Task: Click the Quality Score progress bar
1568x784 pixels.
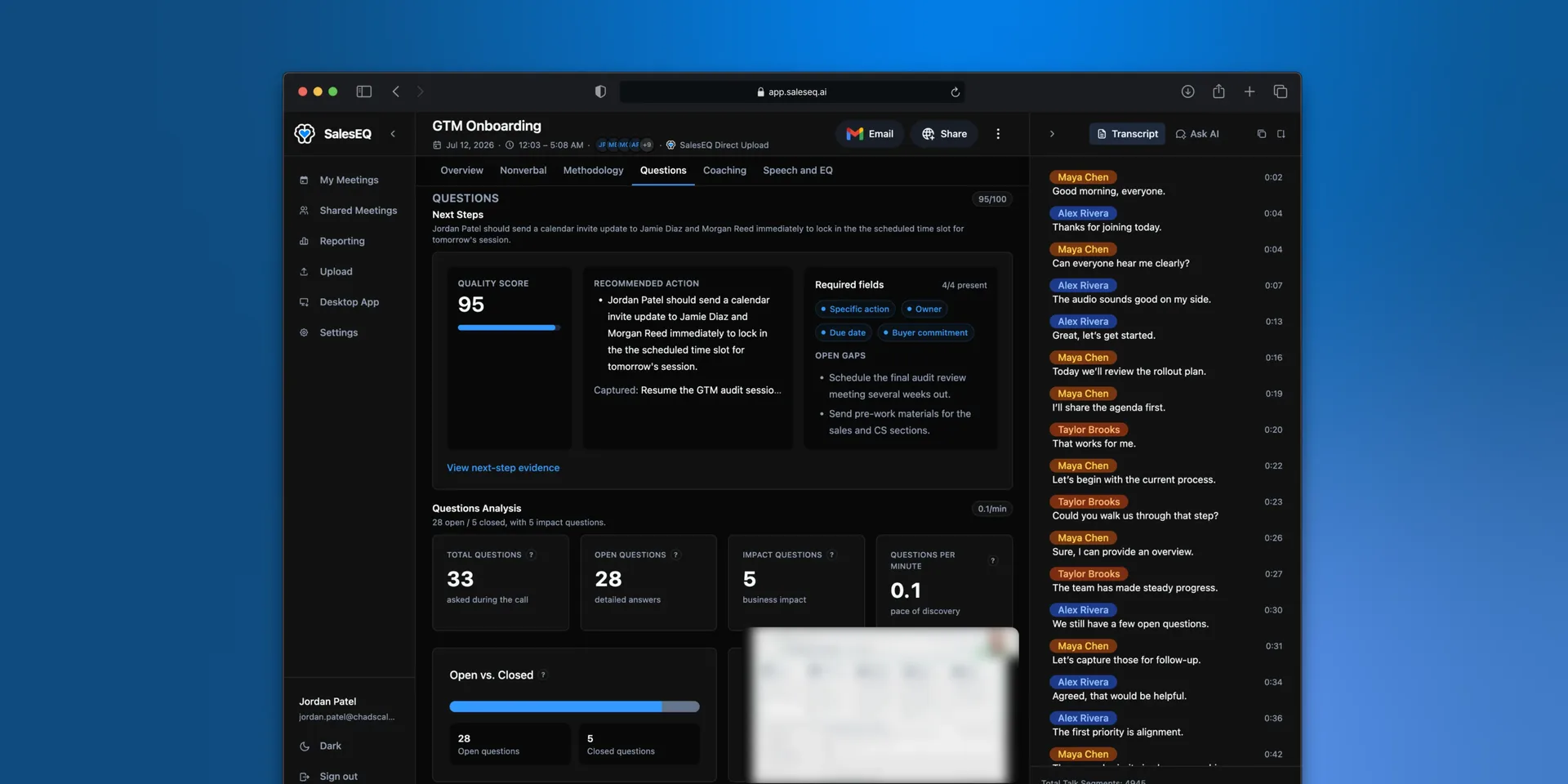Action: click(509, 327)
